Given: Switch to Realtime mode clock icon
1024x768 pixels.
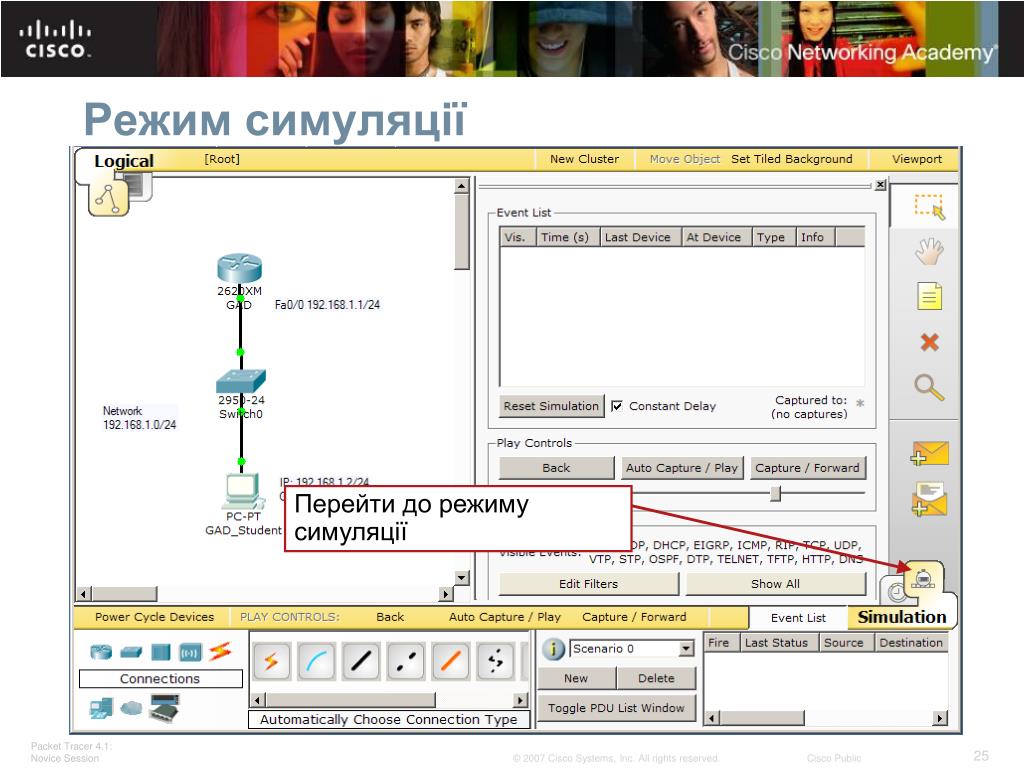Looking at the screenshot, I should point(897,591).
